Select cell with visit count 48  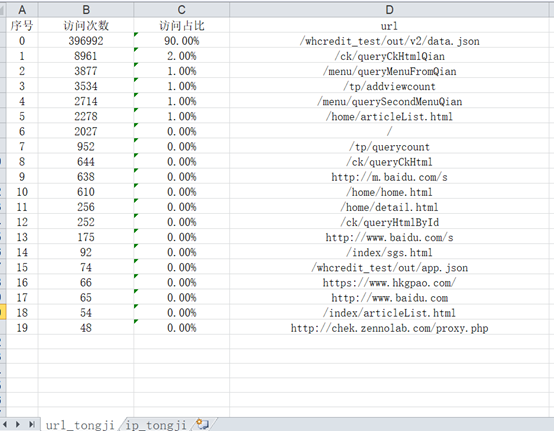[86, 328]
